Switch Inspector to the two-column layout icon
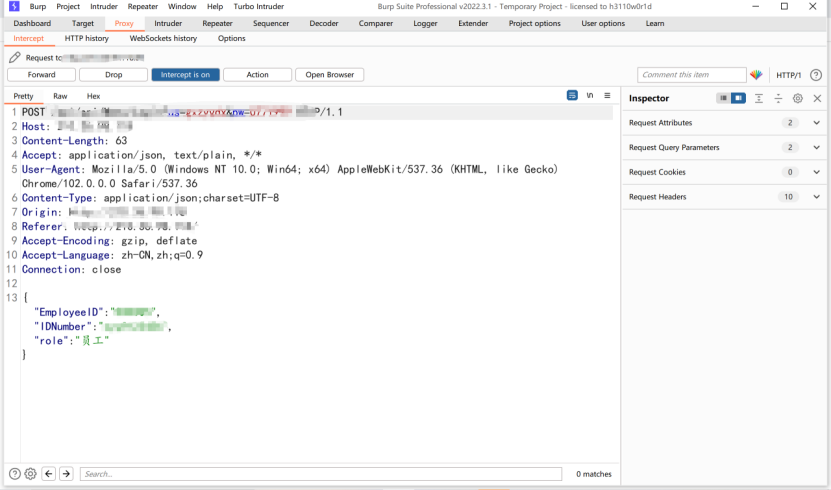 point(738,98)
